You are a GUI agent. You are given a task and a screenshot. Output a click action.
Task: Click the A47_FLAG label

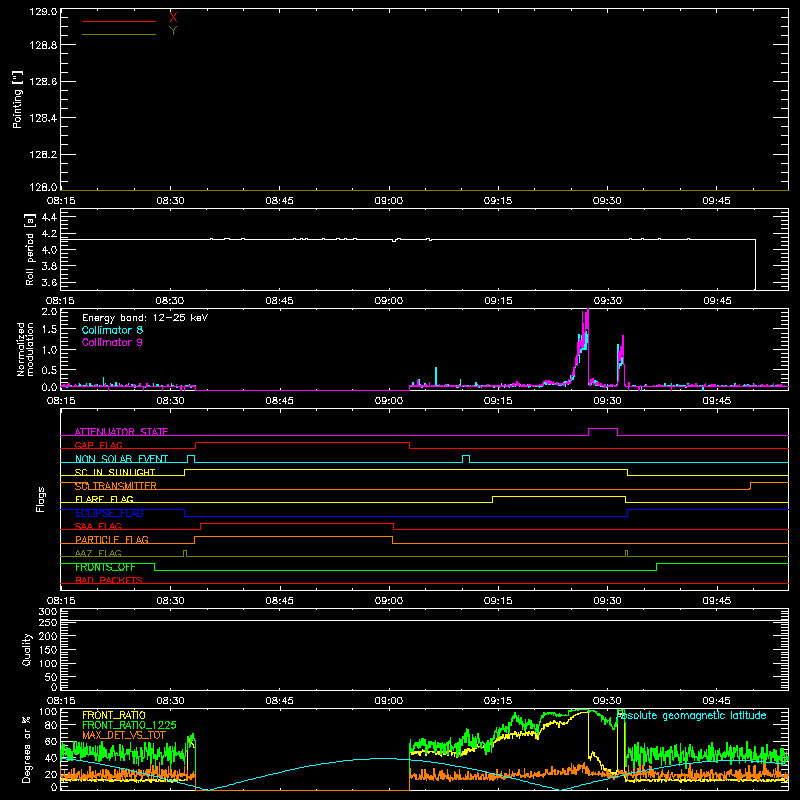coord(98,553)
